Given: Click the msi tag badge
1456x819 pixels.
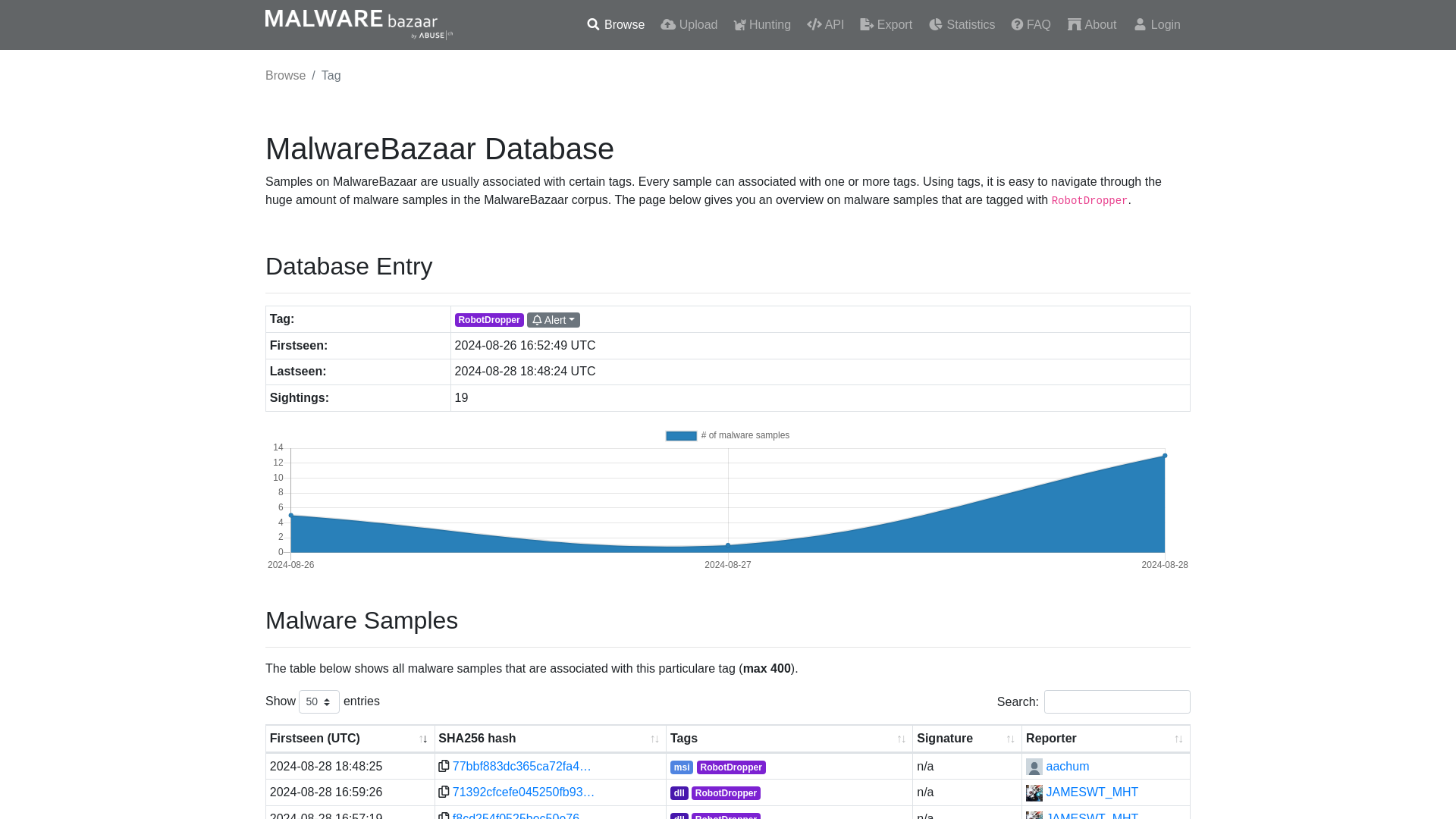Looking at the screenshot, I should pyautogui.click(x=682, y=767).
